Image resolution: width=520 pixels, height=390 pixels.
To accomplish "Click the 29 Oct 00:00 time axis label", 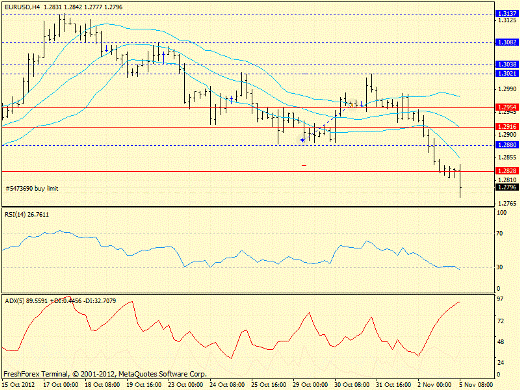I will (311, 385).
